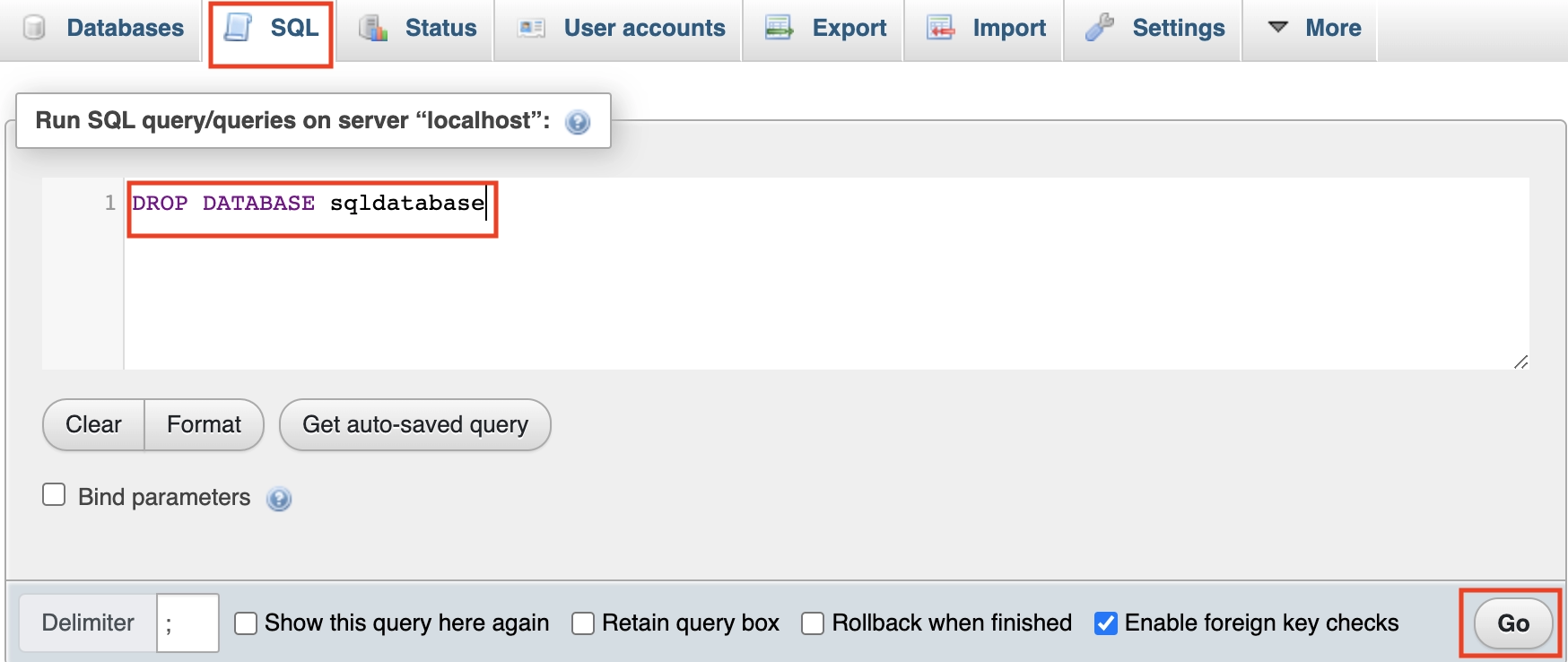The height and width of the screenshot is (662, 1568).
Task: Click the User accounts card icon
Action: click(531, 28)
